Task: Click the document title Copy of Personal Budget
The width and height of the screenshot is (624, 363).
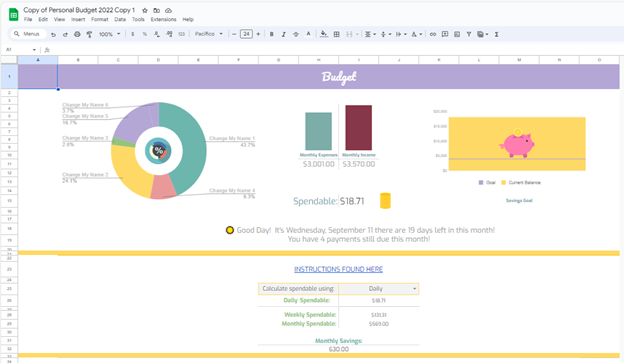Action: [x=79, y=10]
